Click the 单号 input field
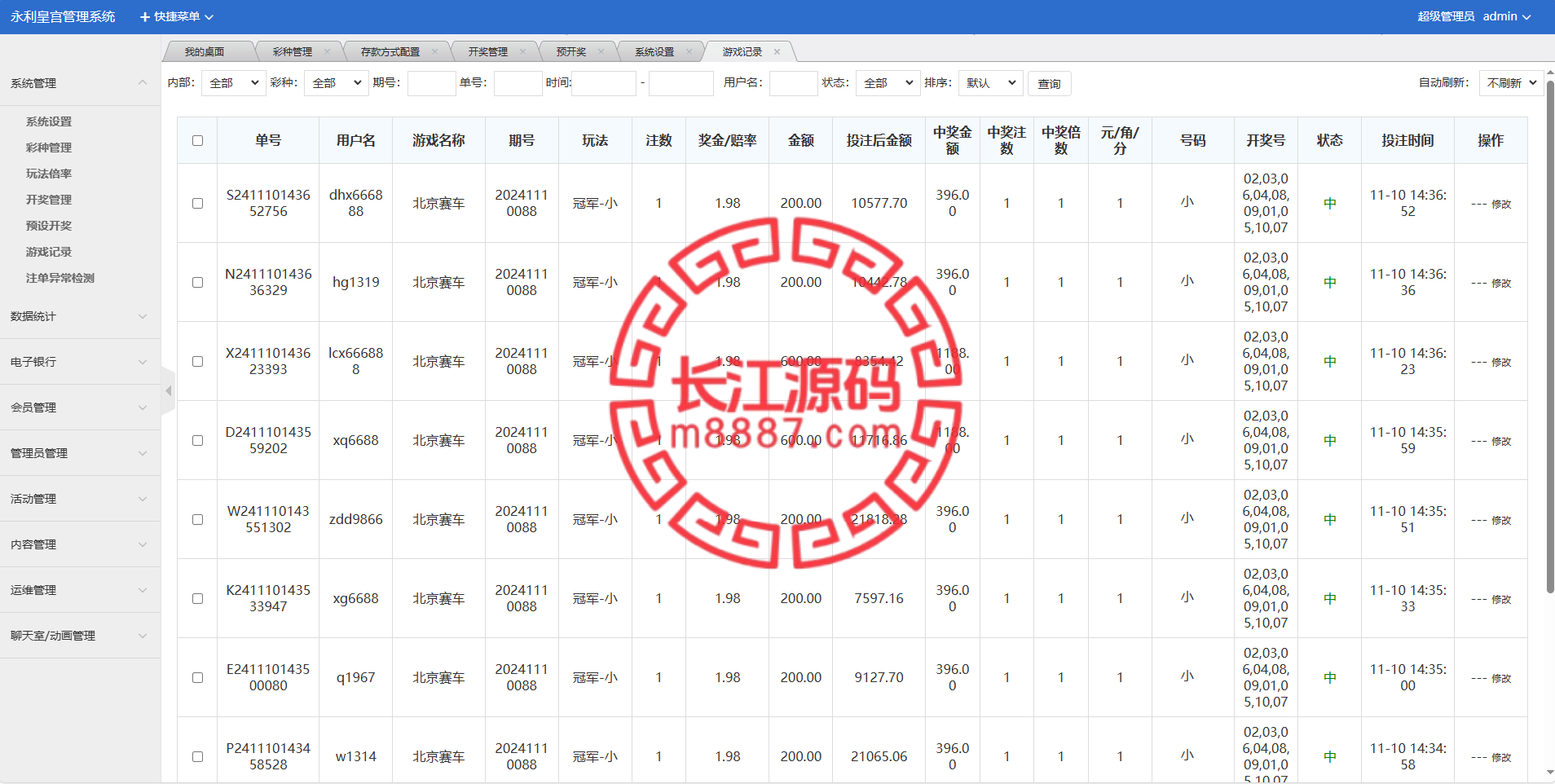The image size is (1555, 784). [518, 83]
